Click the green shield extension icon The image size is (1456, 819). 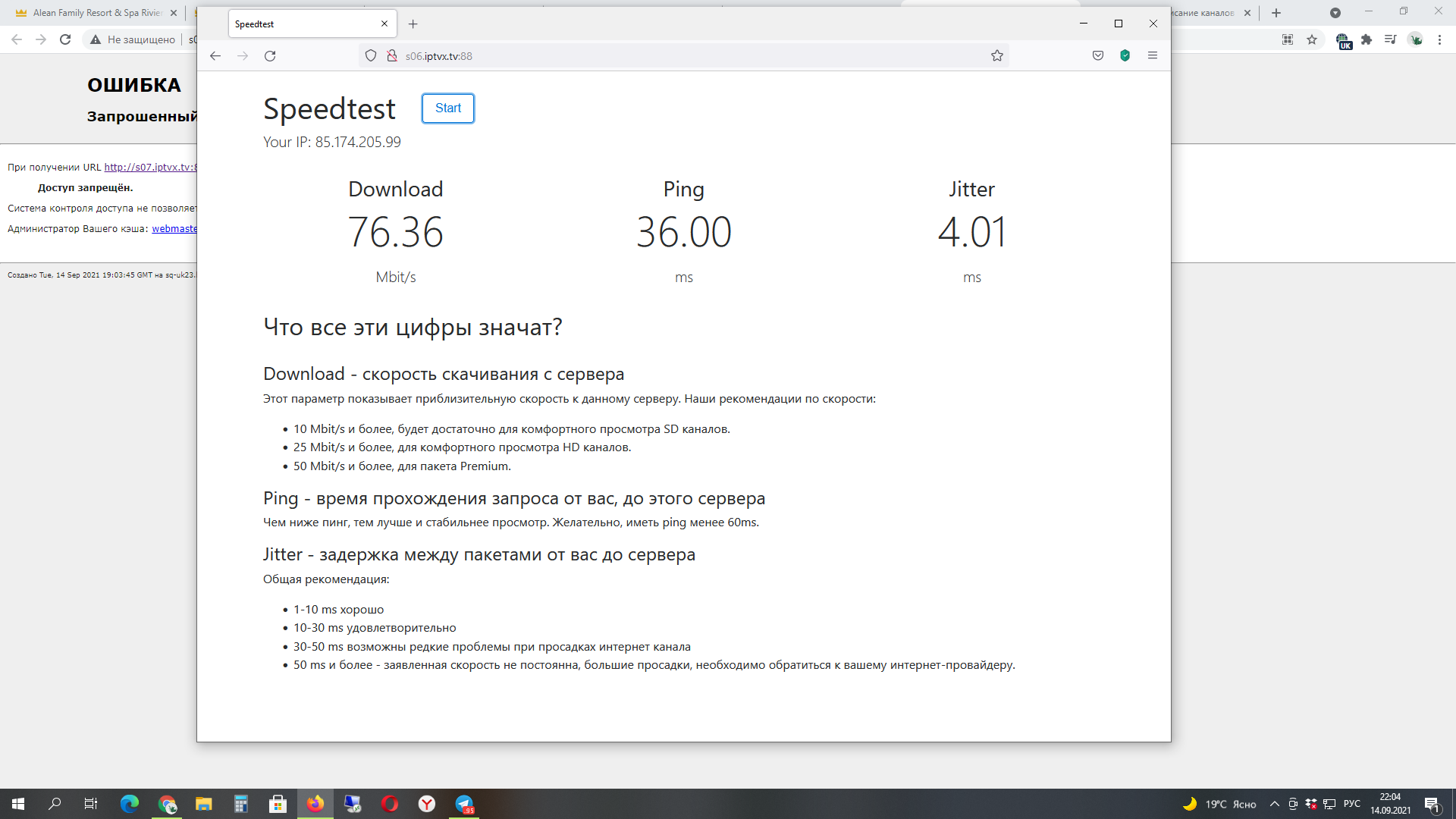click(1125, 56)
